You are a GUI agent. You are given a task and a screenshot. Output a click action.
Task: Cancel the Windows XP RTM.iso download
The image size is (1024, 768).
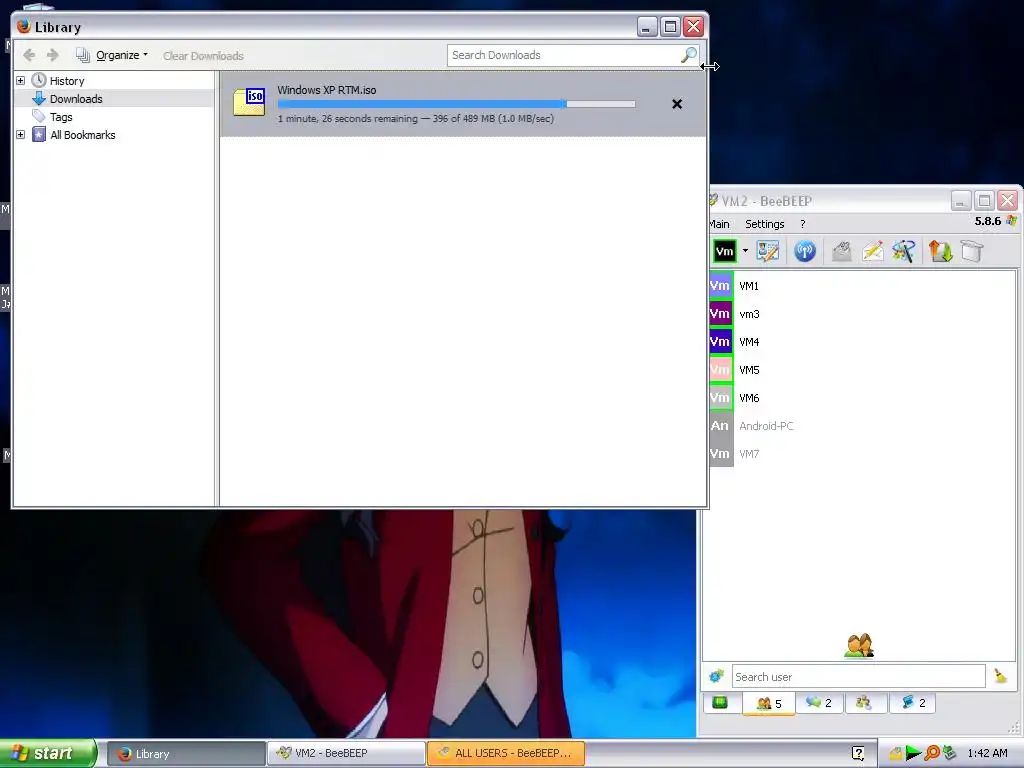pyautogui.click(x=677, y=104)
